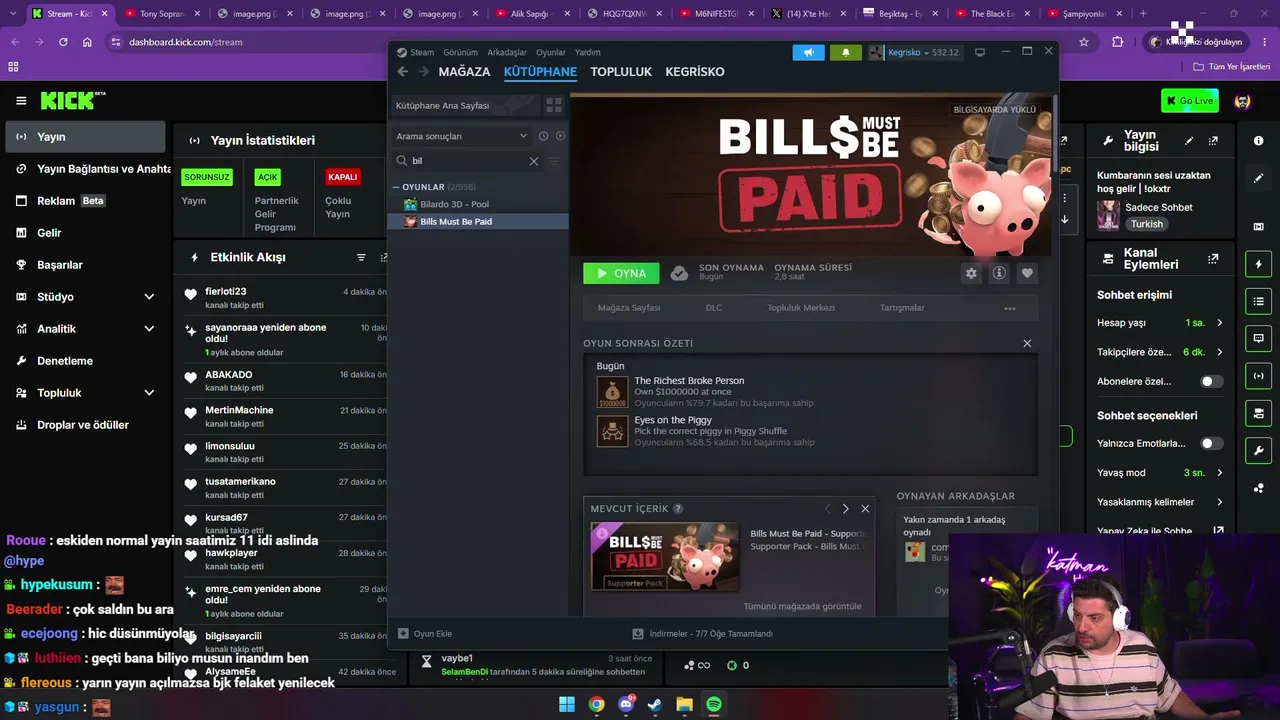Open Görünüm menu
1280x720 pixels.
pos(460,52)
